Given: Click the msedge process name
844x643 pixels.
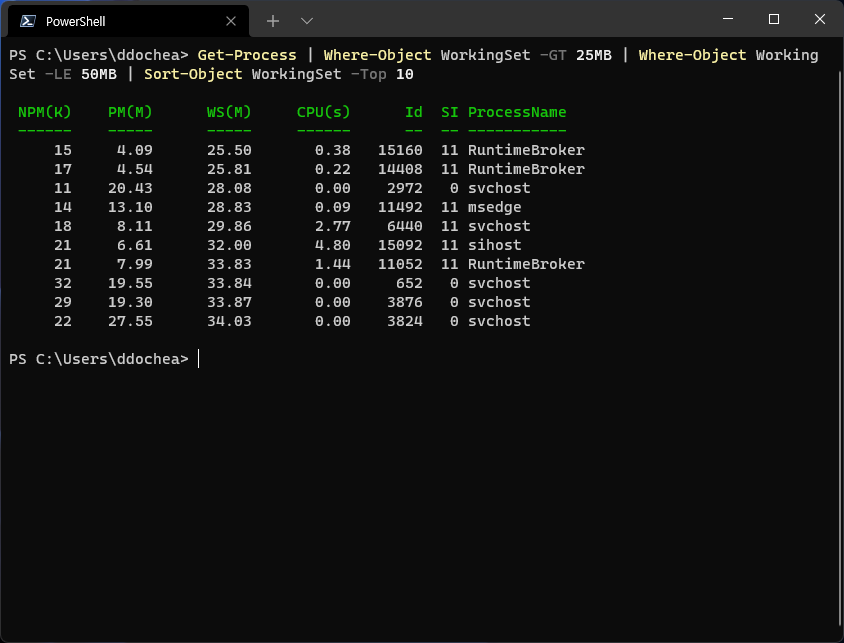Looking at the screenshot, I should coord(495,207).
